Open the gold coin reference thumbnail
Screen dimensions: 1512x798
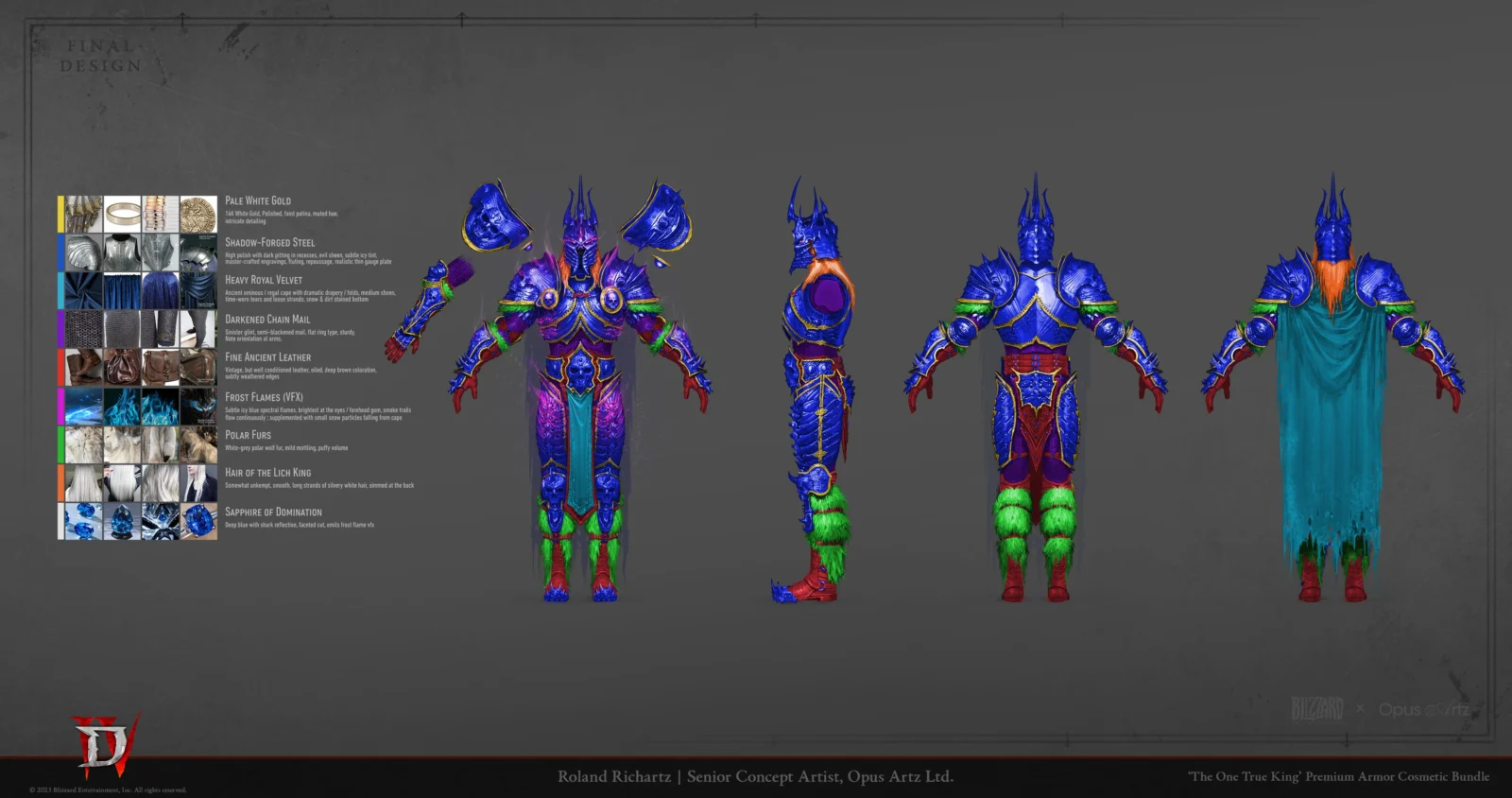[198, 214]
